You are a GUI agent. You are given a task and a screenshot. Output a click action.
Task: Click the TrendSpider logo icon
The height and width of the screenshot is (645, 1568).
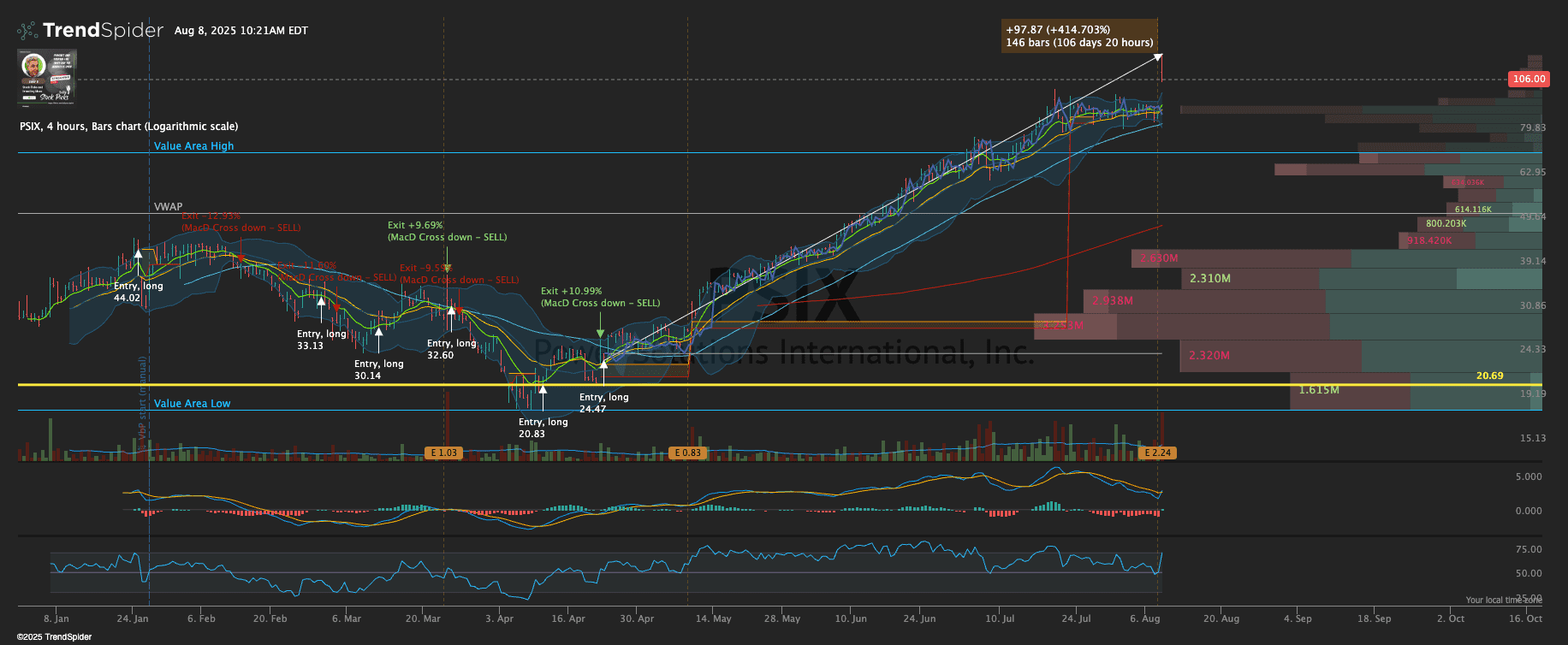[x=27, y=31]
